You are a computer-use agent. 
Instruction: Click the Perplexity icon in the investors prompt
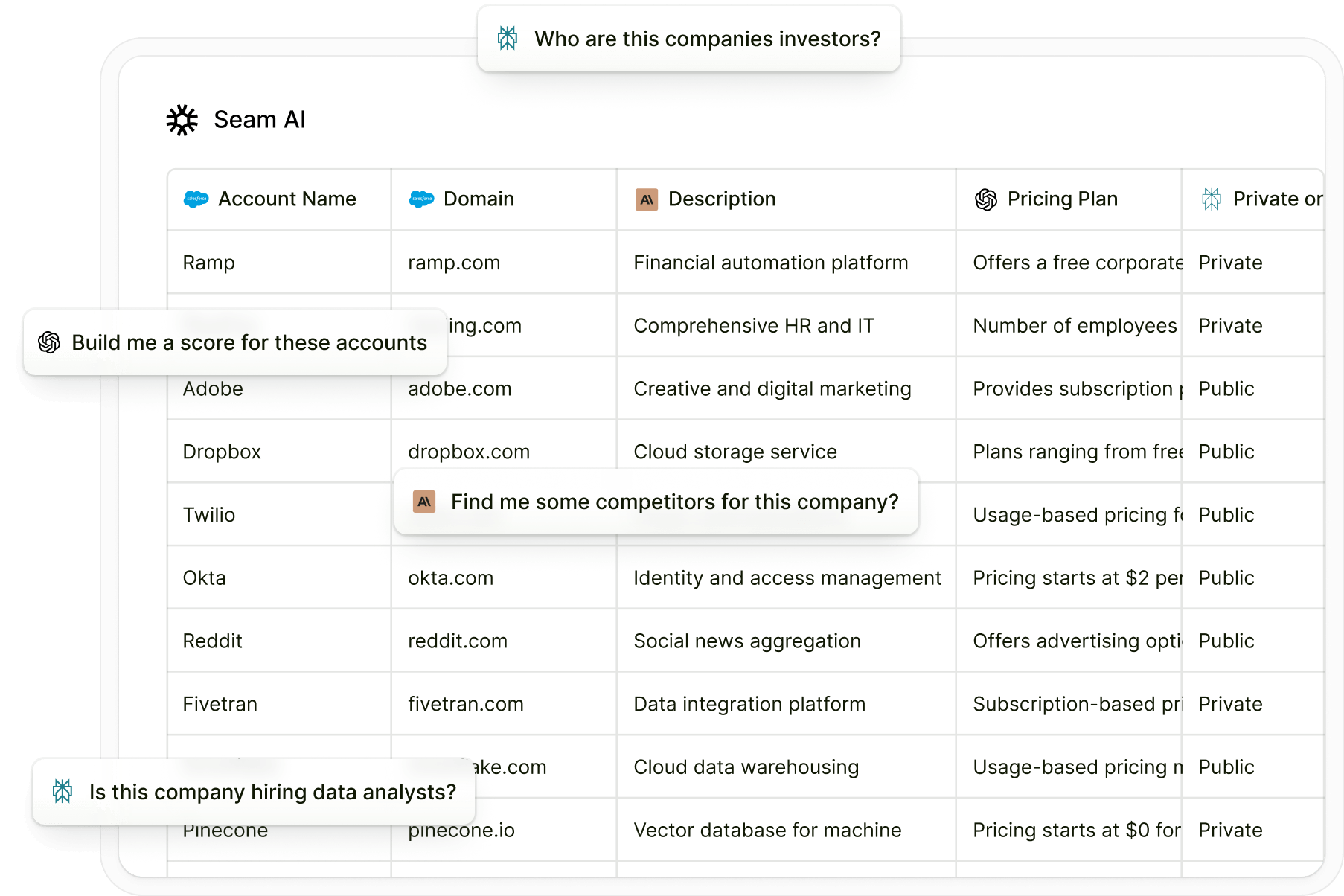(508, 39)
